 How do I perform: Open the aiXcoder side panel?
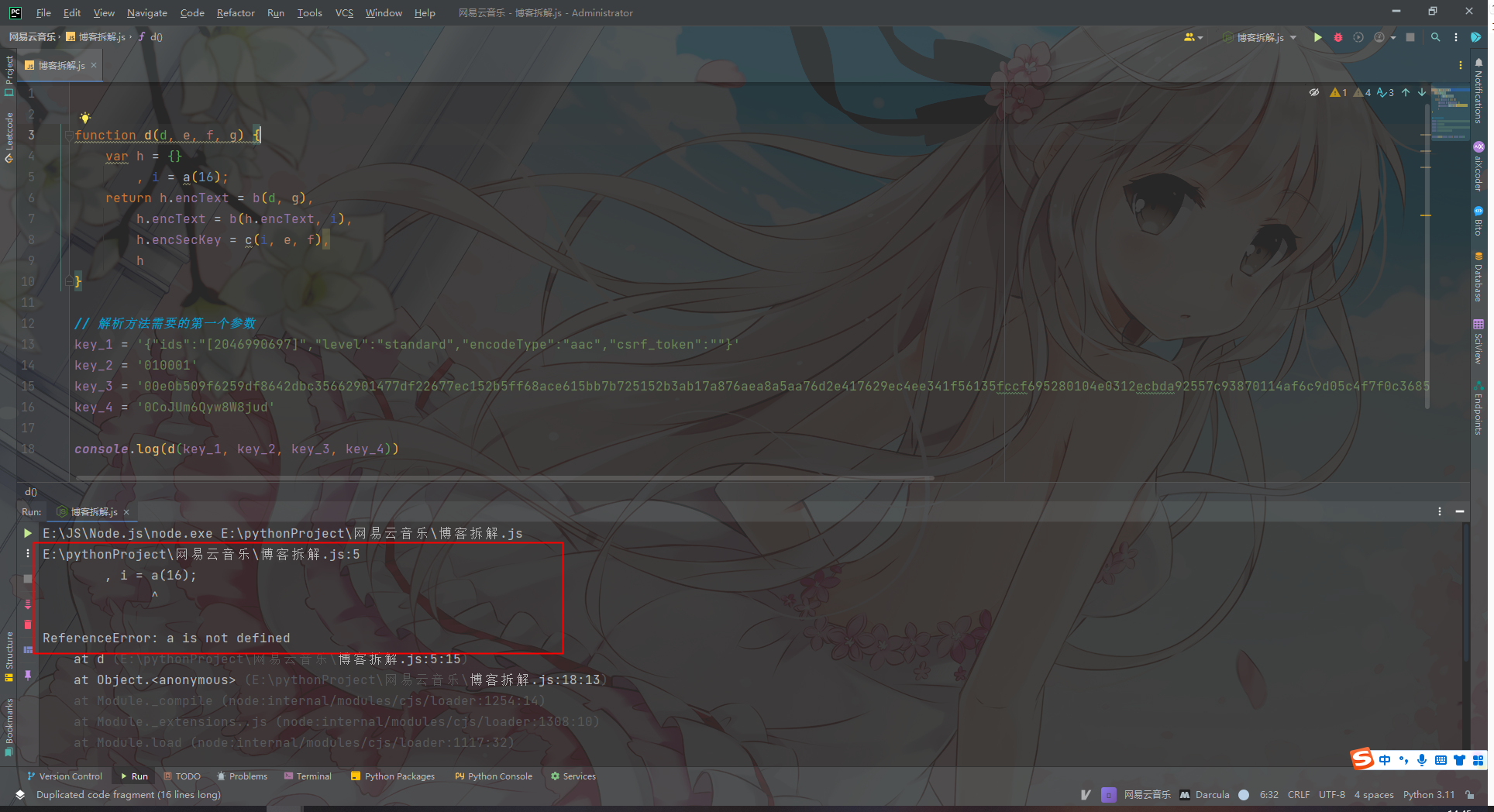tap(1479, 167)
